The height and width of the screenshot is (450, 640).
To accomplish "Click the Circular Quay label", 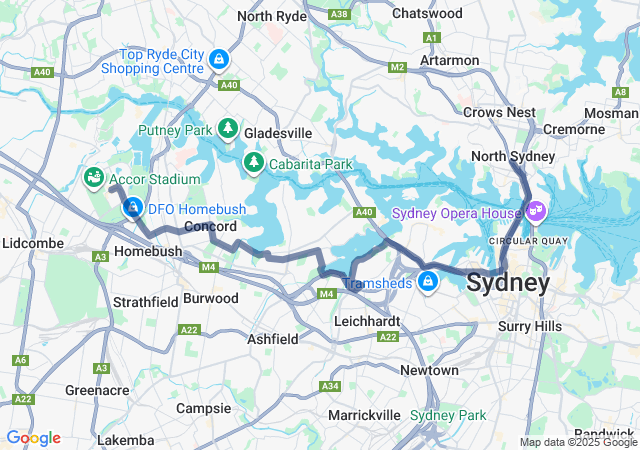I will tap(528, 241).
